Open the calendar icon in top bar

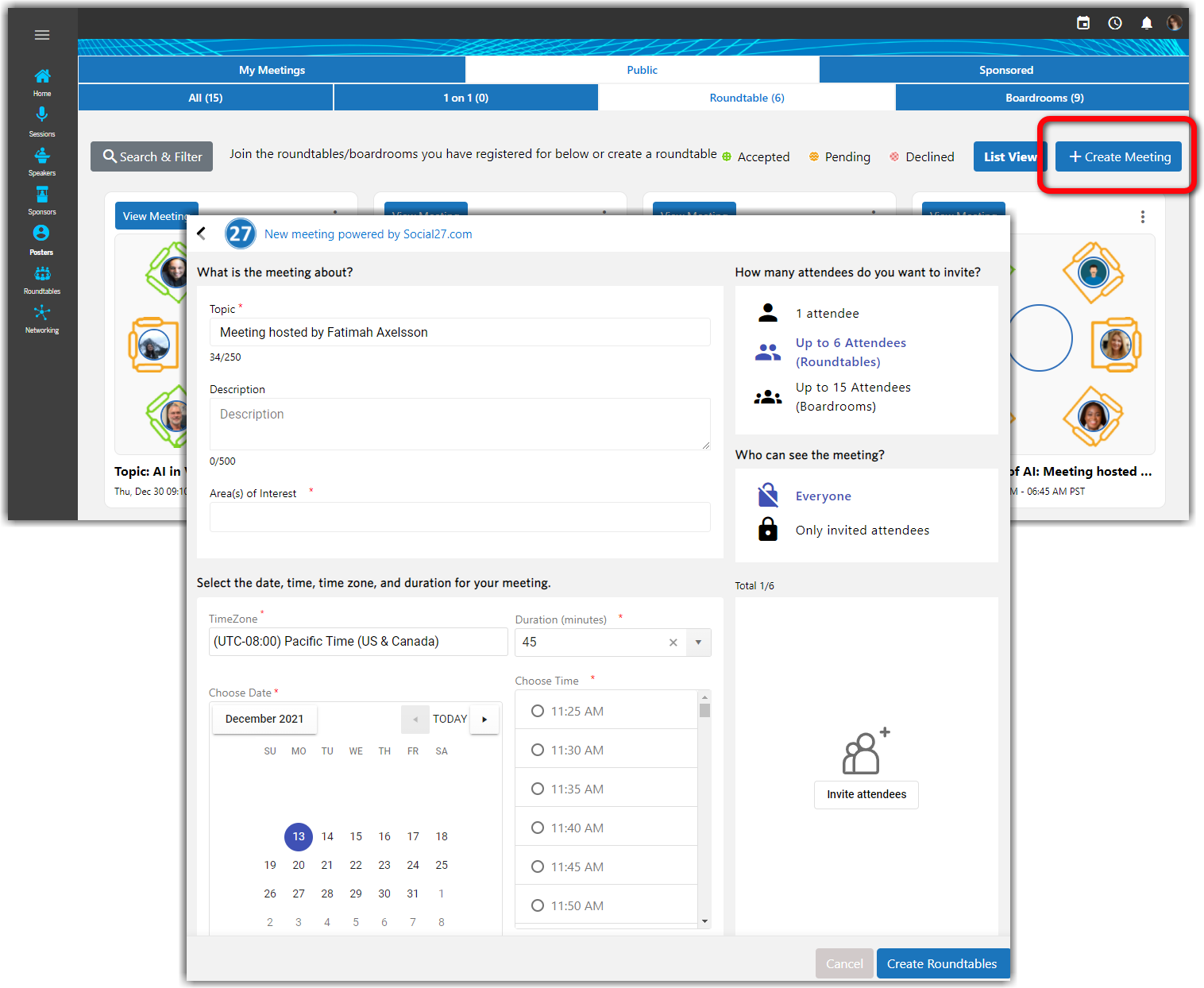[1083, 23]
